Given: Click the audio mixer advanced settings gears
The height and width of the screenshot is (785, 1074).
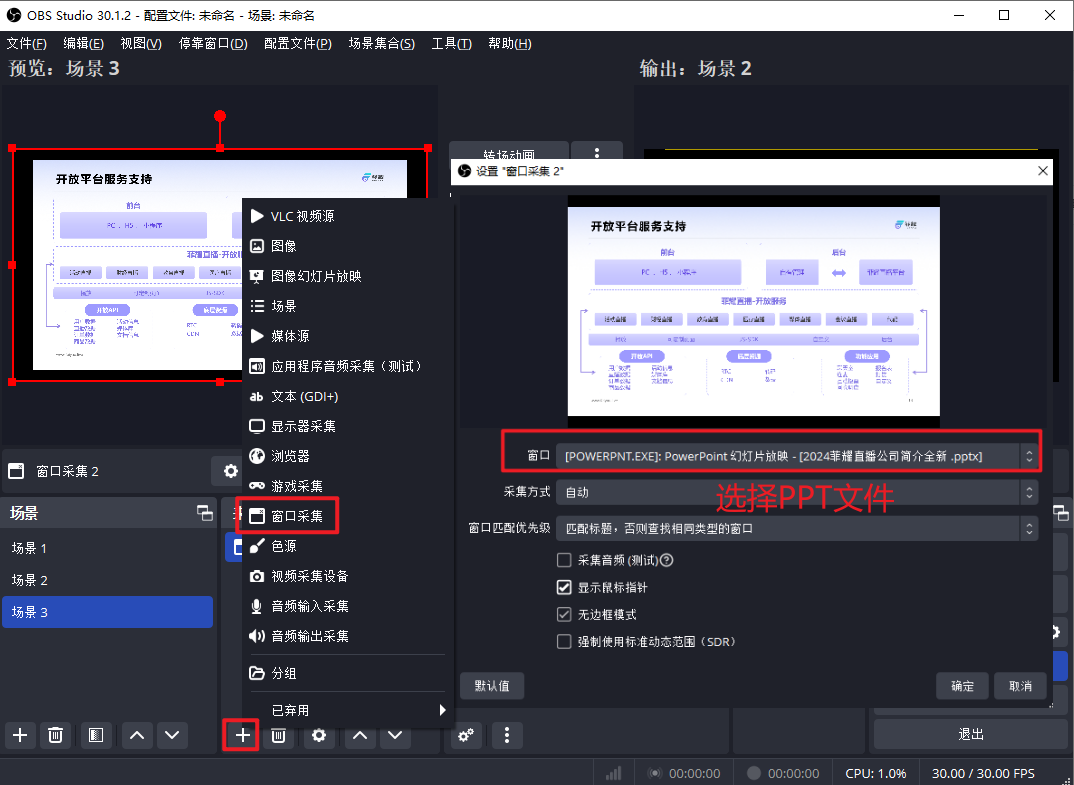Looking at the screenshot, I should (x=465, y=736).
